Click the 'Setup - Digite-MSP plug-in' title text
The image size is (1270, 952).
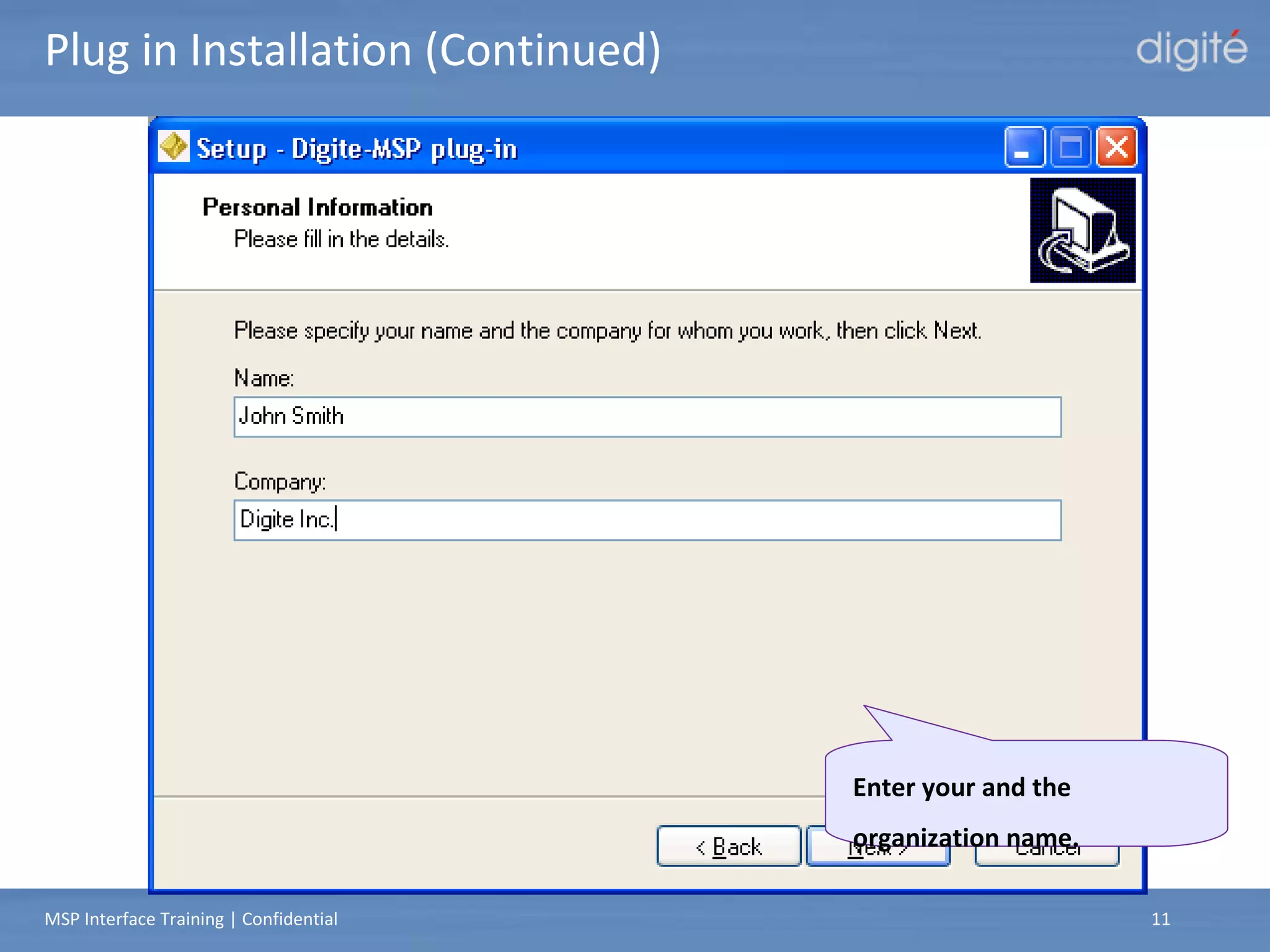(357, 149)
